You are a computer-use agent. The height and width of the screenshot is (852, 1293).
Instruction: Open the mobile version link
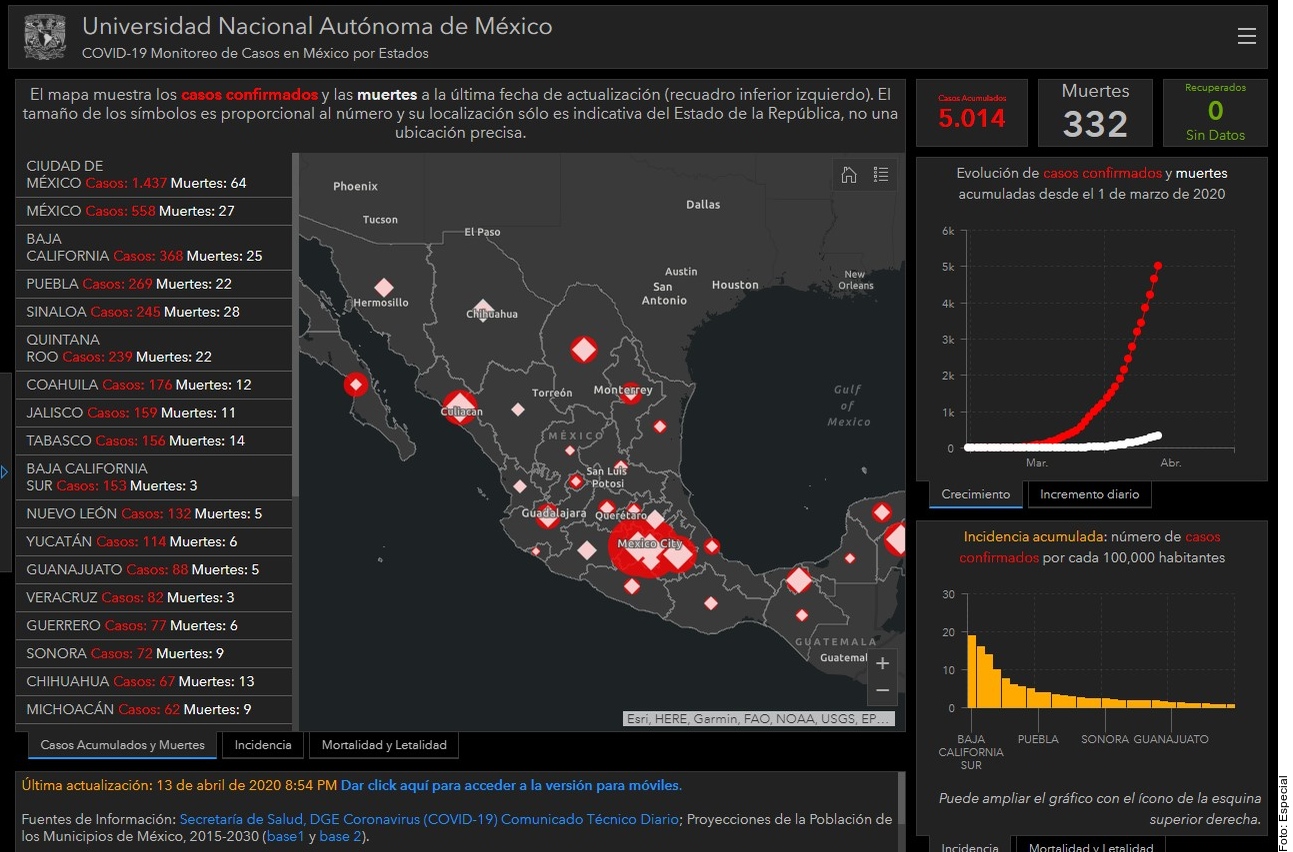511,785
